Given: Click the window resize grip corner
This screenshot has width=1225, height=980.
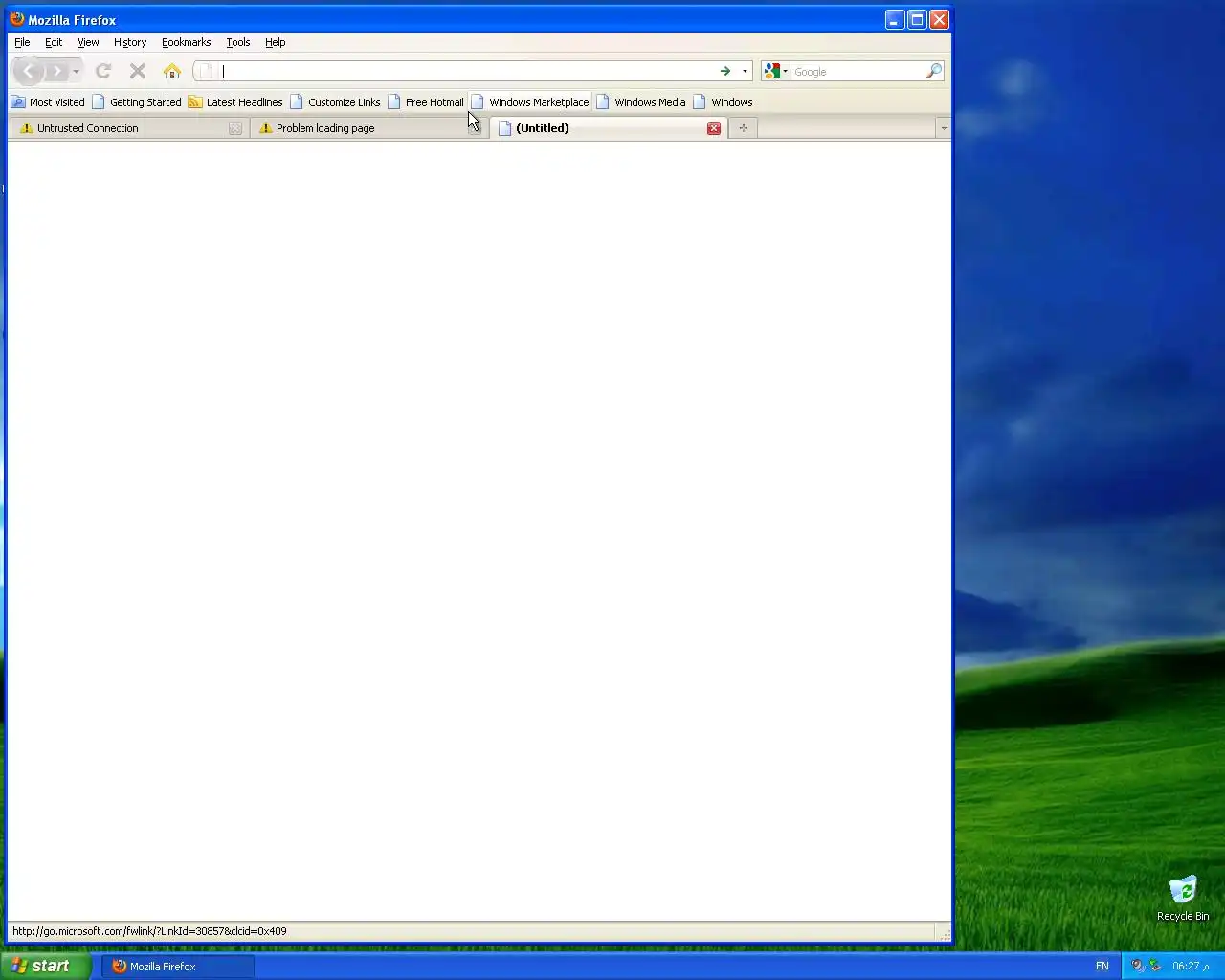Looking at the screenshot, I should tap(945, 935).
